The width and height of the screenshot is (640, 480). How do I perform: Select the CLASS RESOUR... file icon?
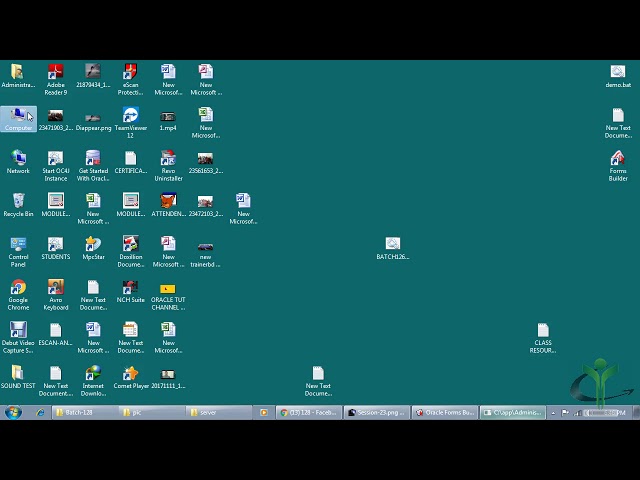[542, 338]
